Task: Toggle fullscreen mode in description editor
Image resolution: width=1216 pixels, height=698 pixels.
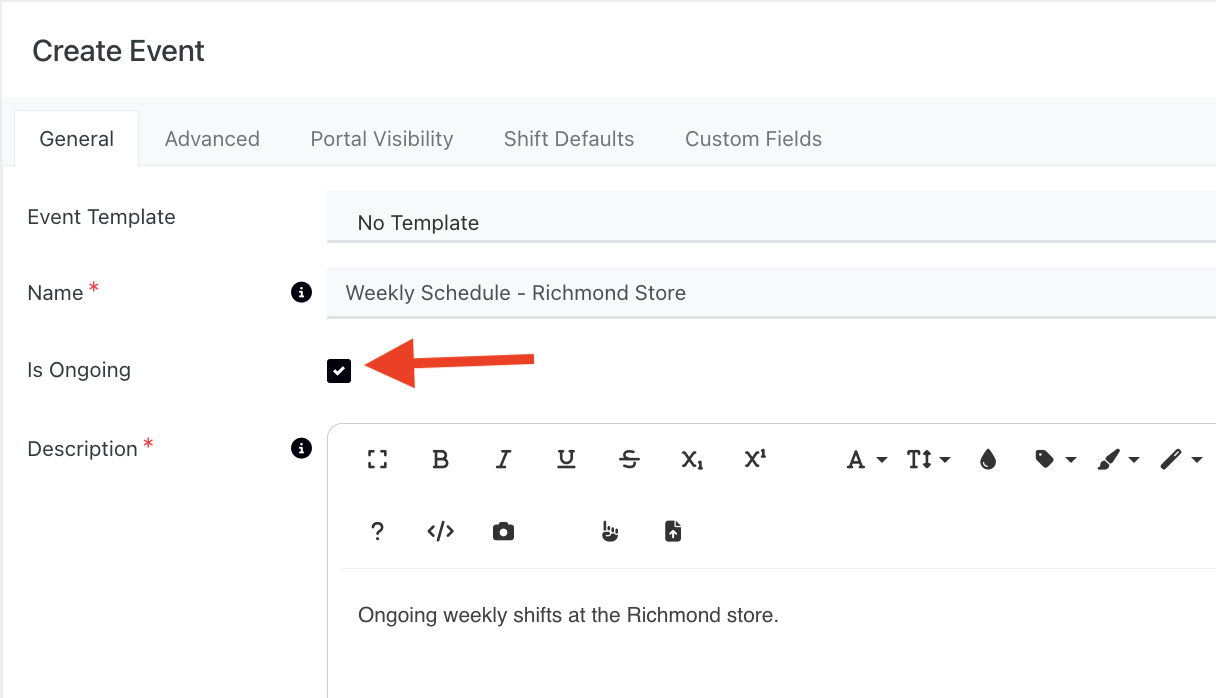Action: (377, 459)
